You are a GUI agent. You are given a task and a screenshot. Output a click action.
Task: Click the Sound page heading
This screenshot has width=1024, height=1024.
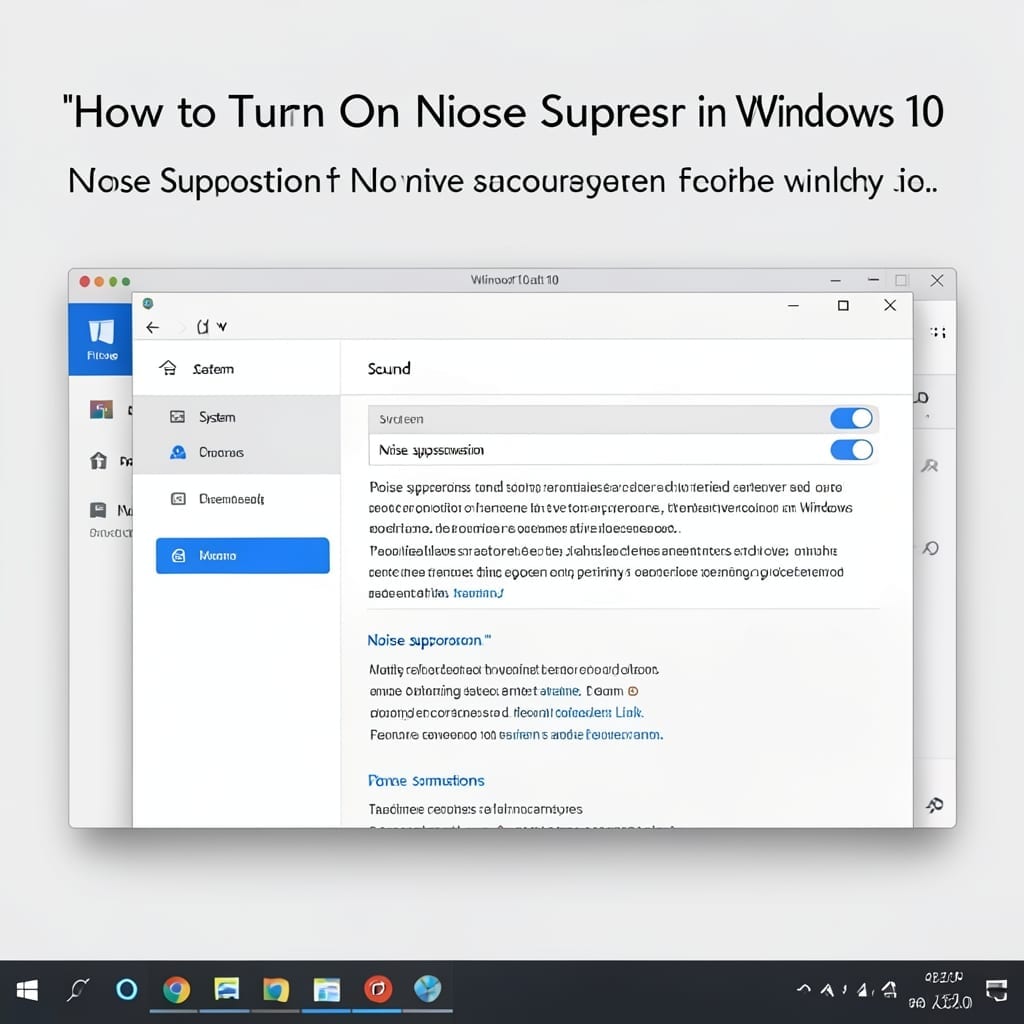click(389, 368)
